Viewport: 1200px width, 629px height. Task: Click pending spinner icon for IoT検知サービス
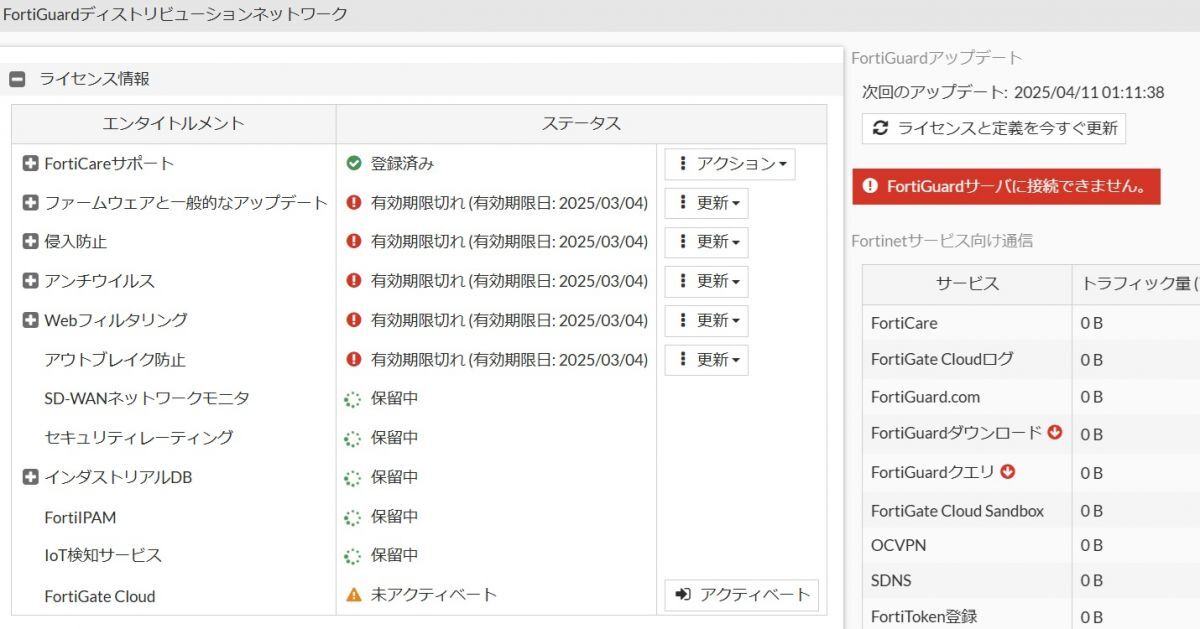pos(353,556)
